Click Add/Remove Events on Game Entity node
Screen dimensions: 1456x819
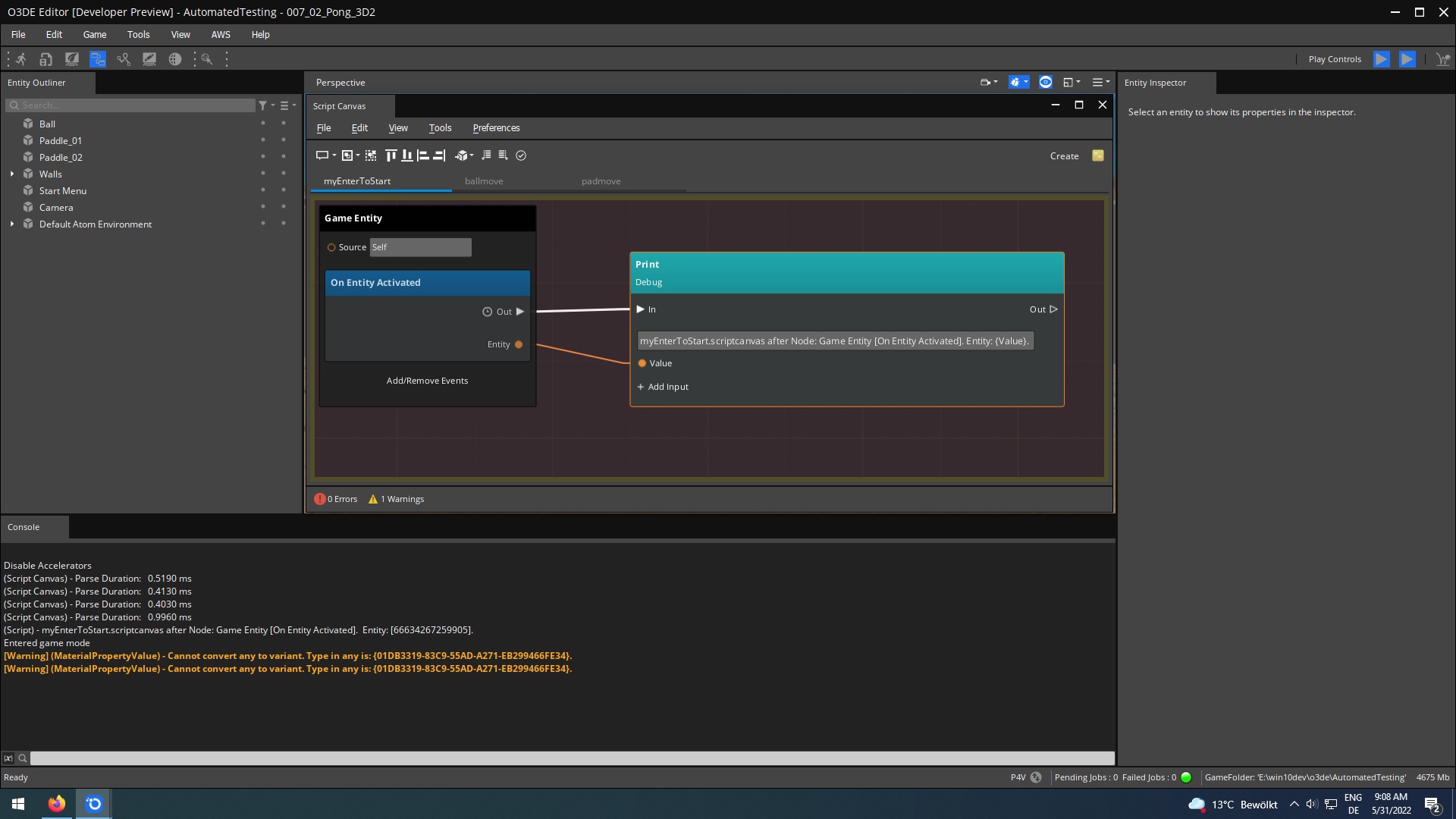coord(427,380)
